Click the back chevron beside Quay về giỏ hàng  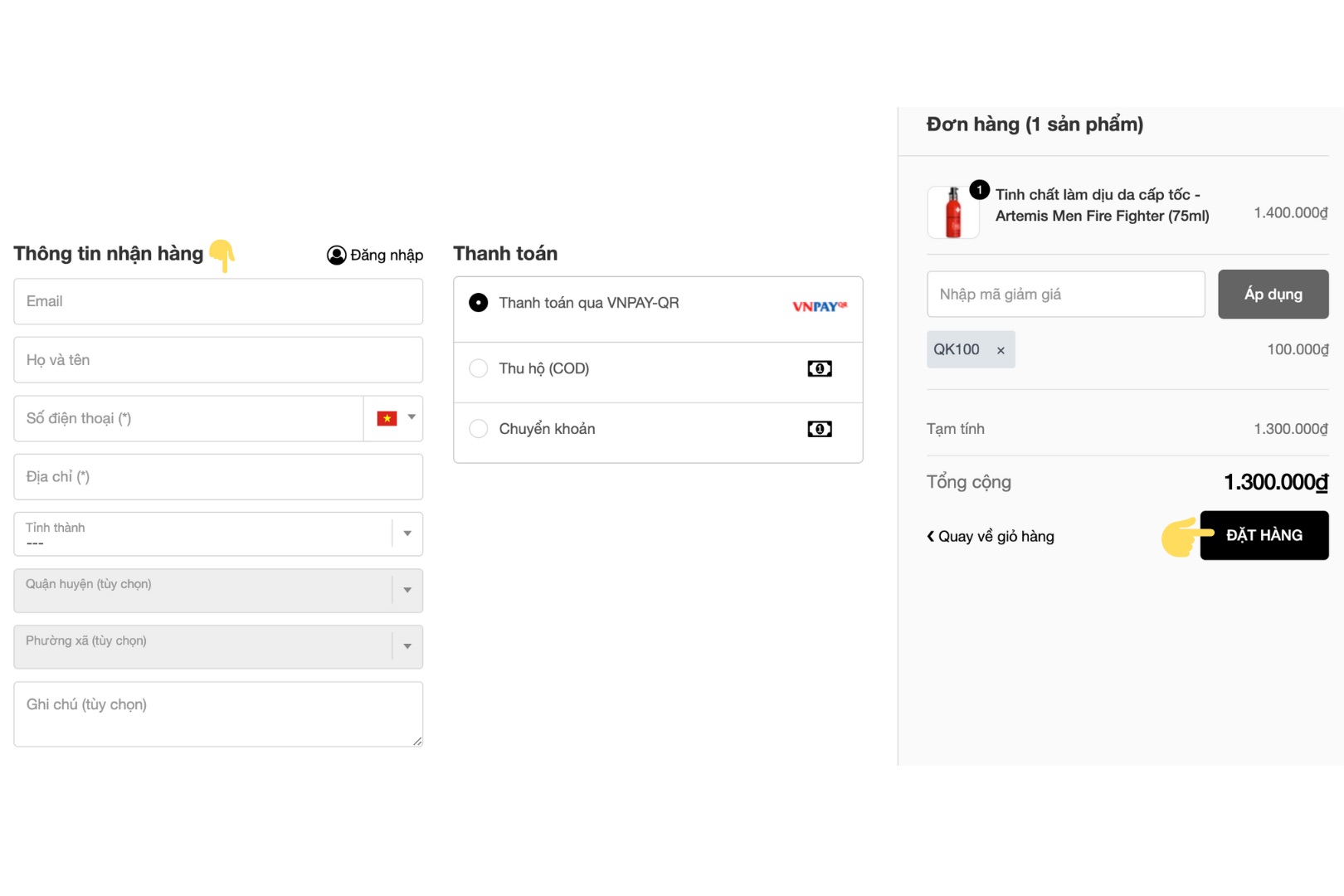click(x=931, y=536)
